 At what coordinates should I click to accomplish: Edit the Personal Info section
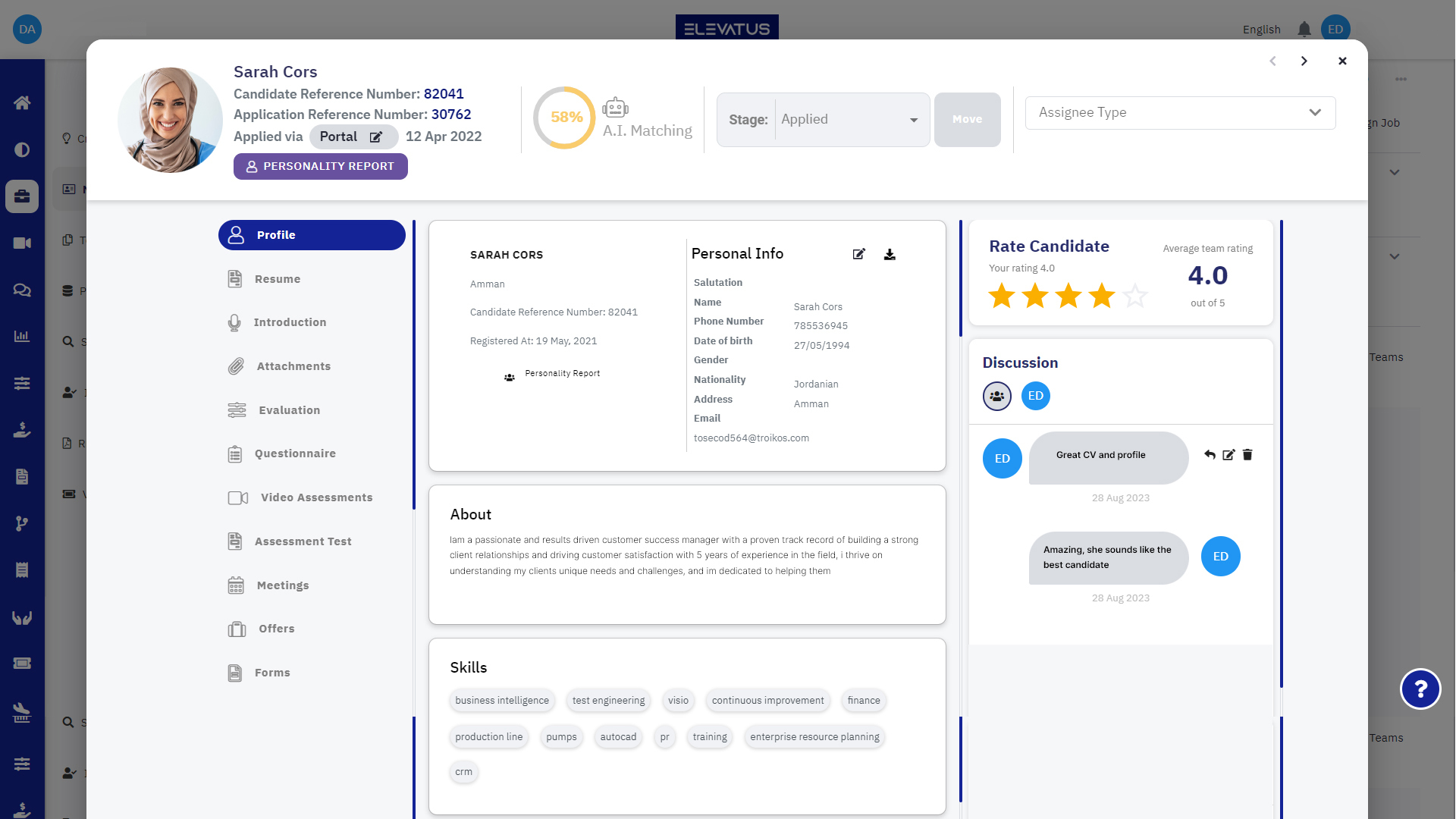tap(859, 254)
